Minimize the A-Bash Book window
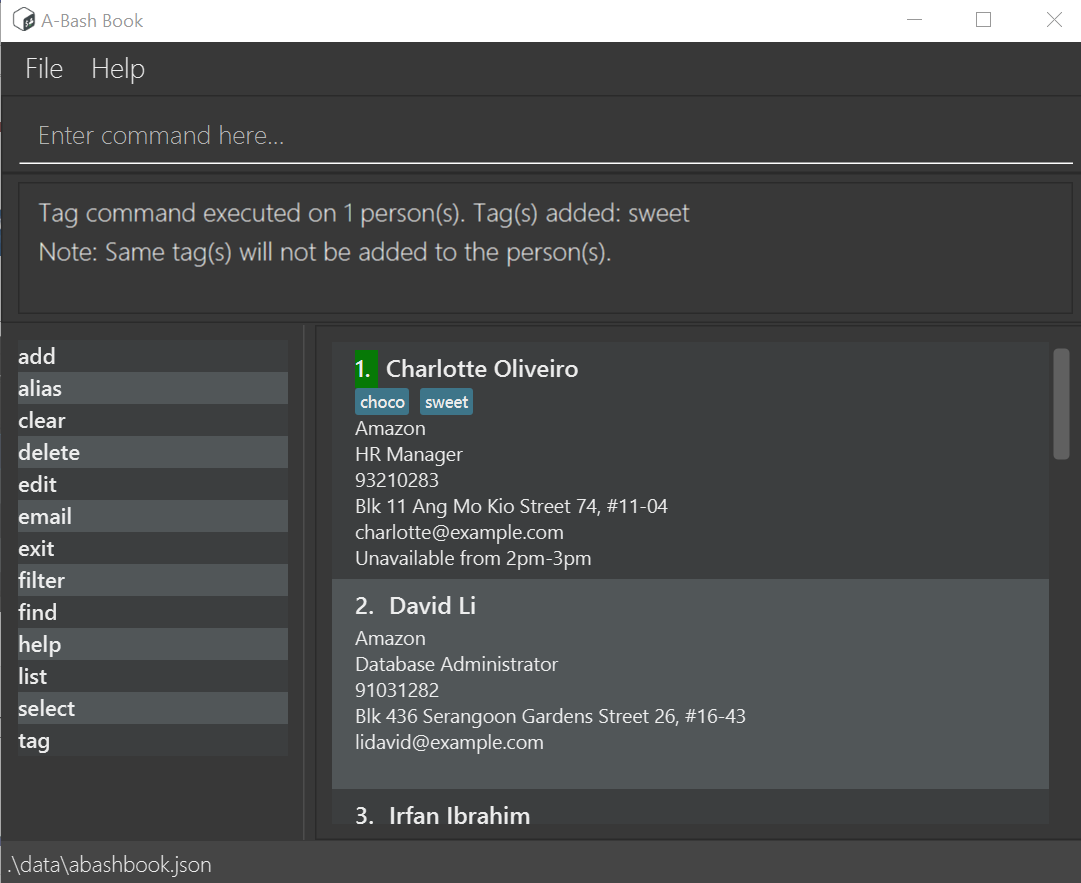1081x883 pixels. tap(914, 20)
